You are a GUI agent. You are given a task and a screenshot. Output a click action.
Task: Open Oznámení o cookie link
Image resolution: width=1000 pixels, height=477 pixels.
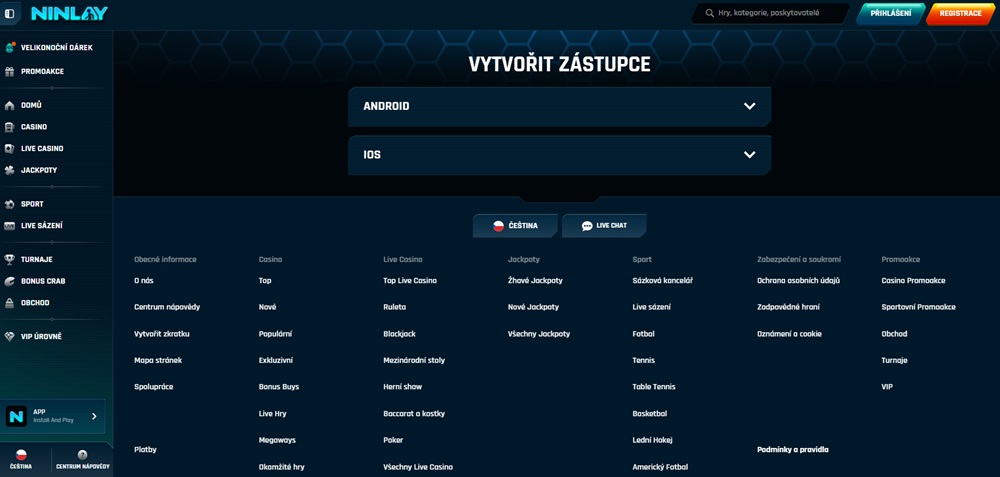point(789,334)
